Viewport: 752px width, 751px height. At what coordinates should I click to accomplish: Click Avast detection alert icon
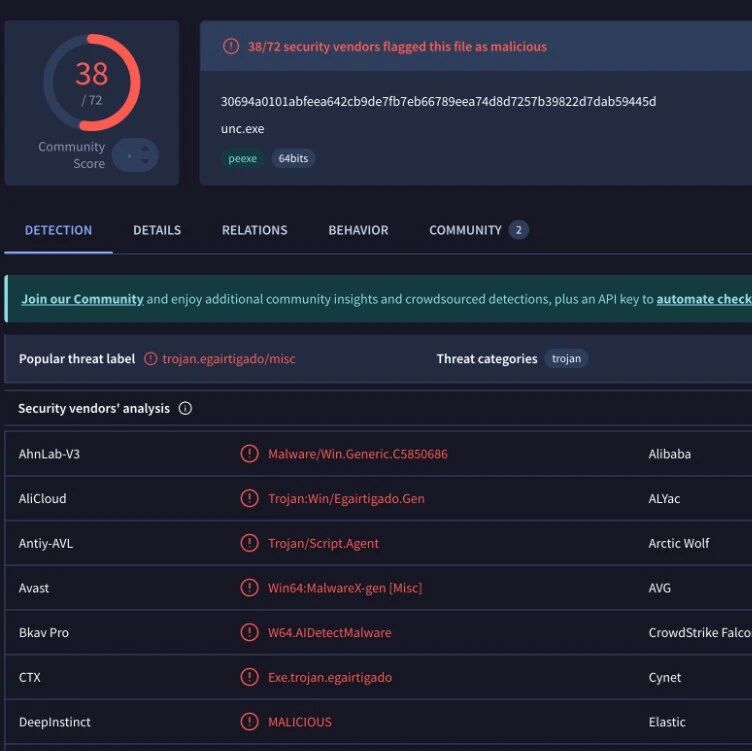click(249, 587)
